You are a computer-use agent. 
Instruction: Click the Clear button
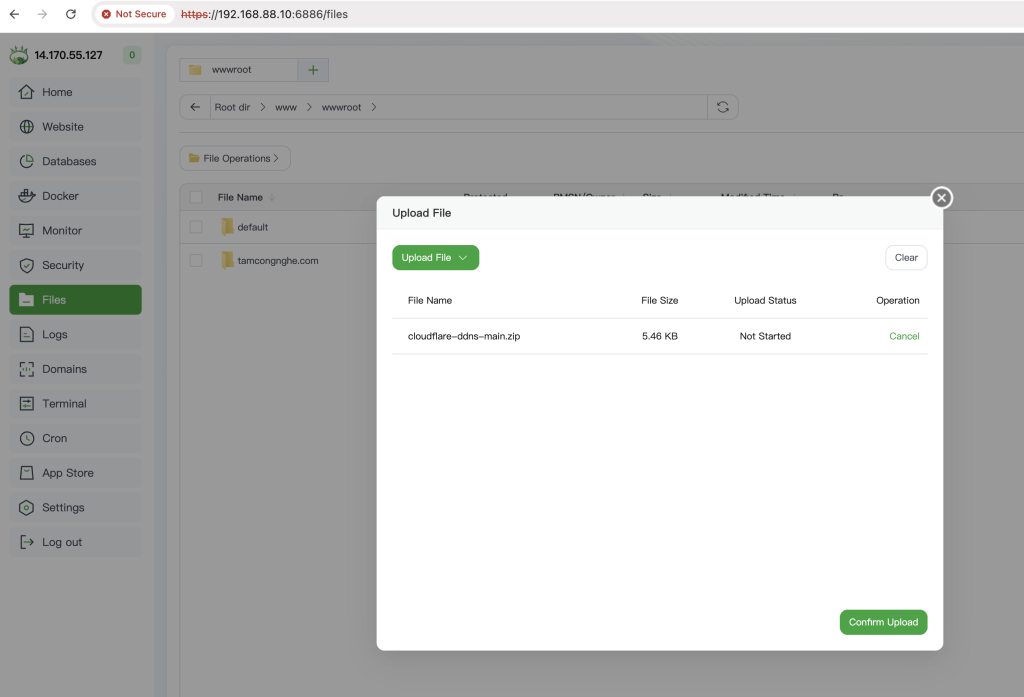coord(906,258)
